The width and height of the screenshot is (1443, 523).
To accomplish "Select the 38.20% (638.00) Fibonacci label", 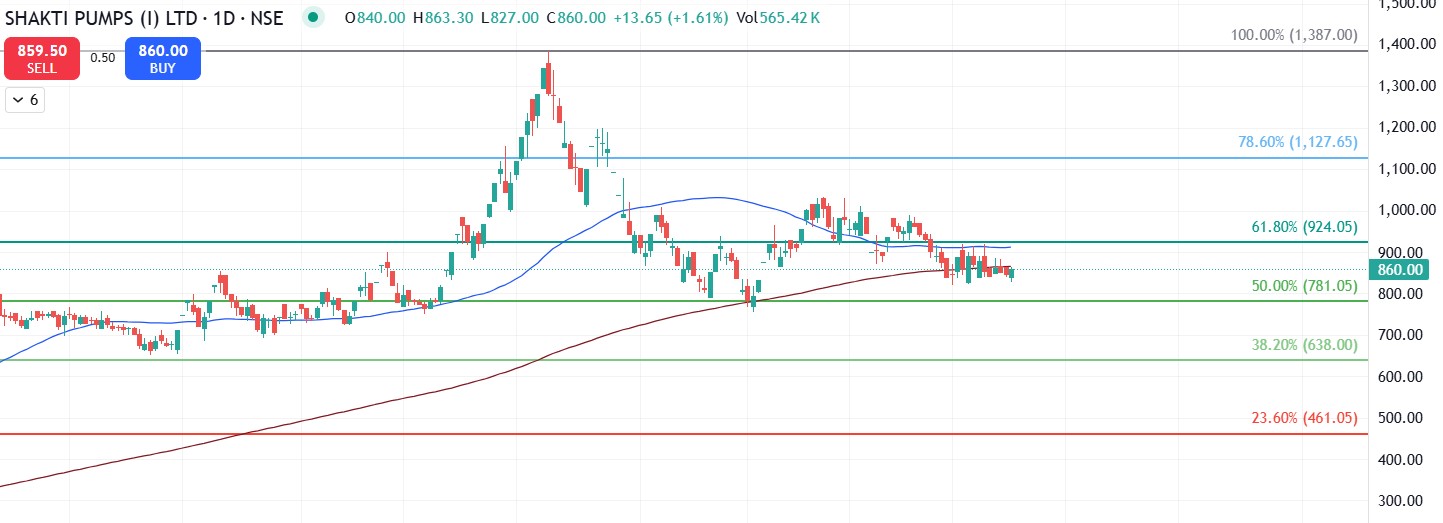I will click(x=1305, y=345).
